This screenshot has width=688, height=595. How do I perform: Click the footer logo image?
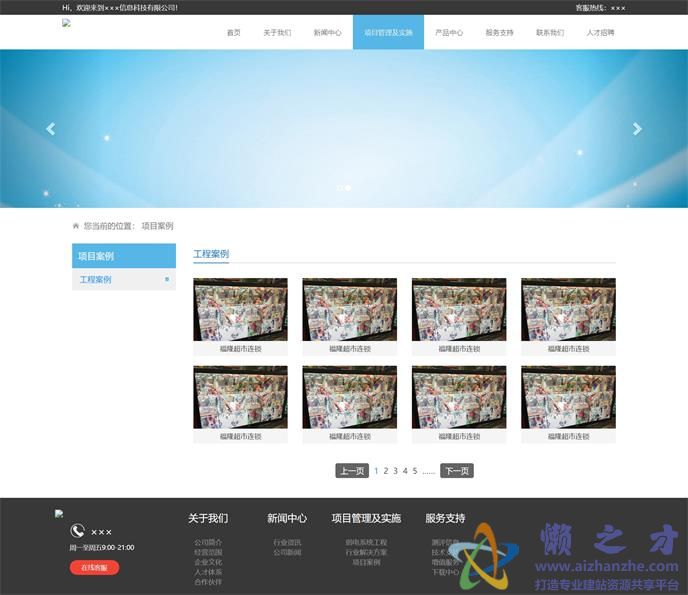tap(59, 513)
